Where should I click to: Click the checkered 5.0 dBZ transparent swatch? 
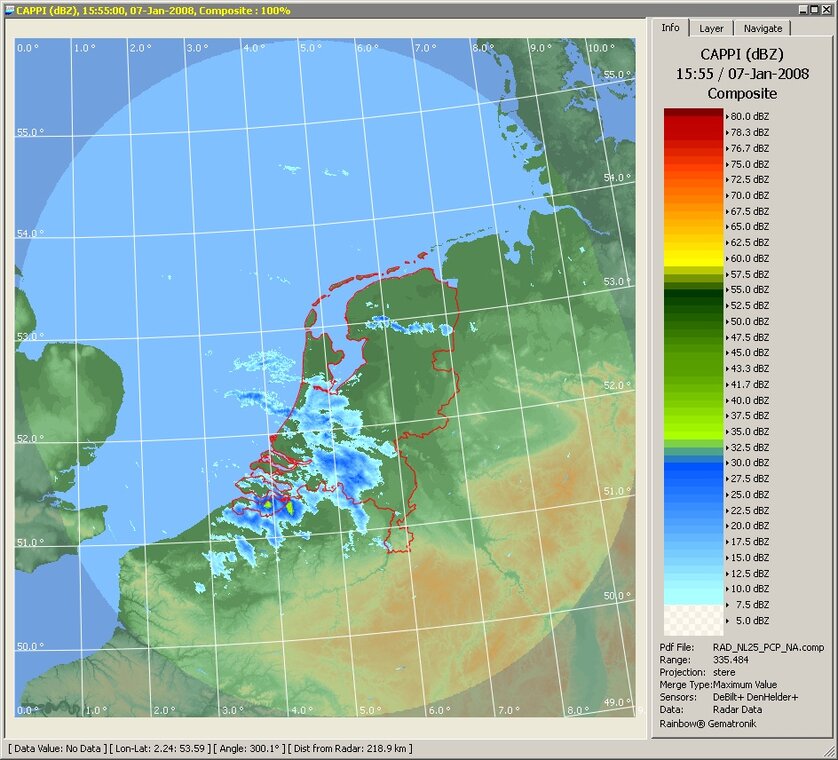(x=692, y=620)
